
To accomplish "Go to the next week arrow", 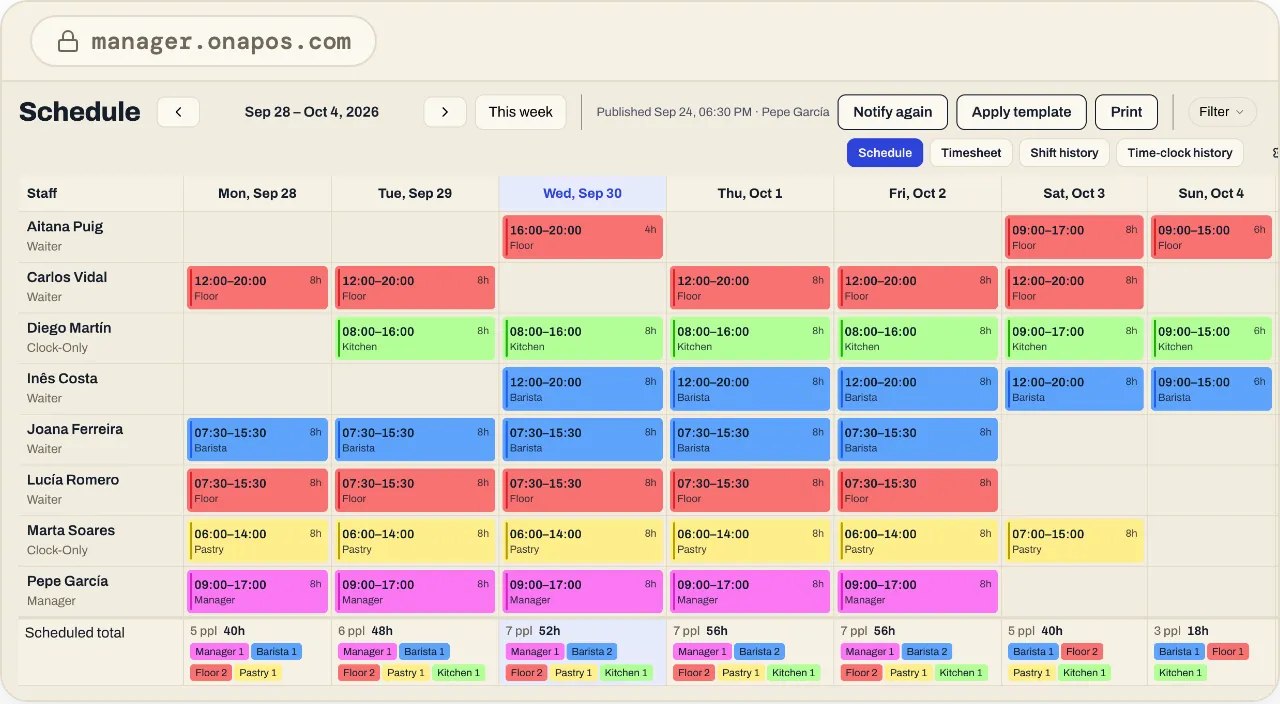I will coord(445,112).
